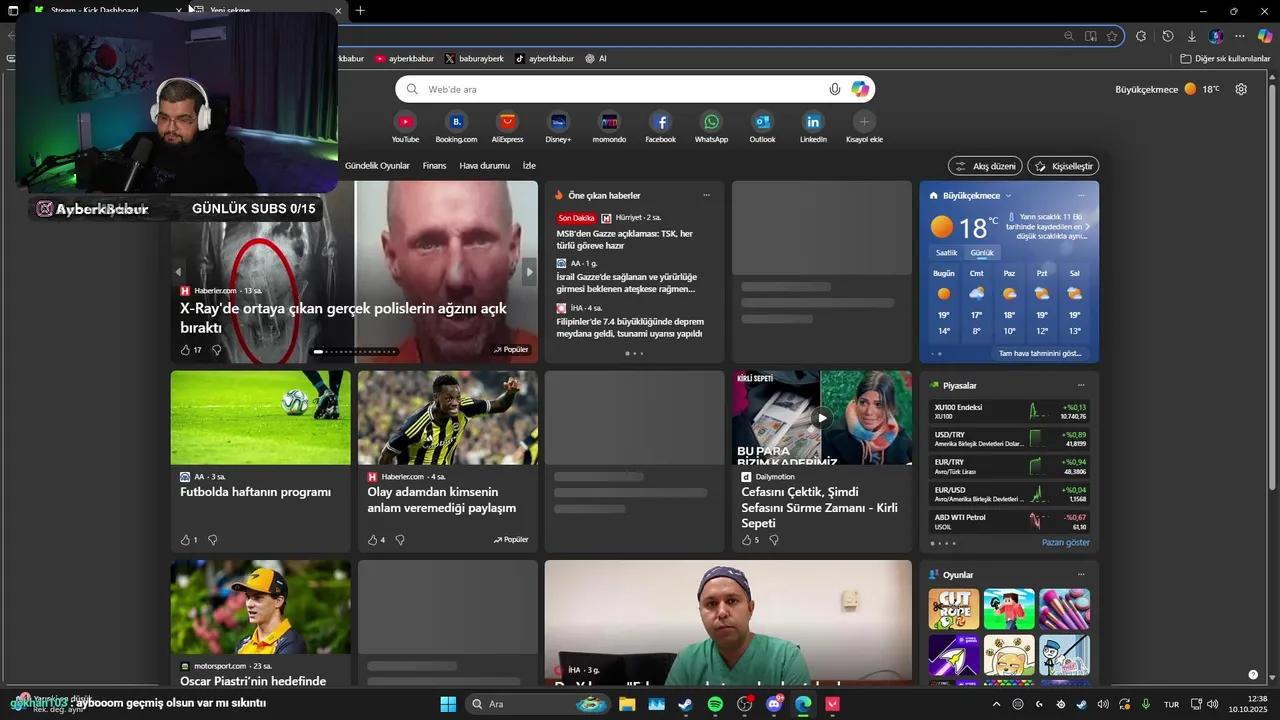Open weather card options menu
This screenshot has width=1280, height=720.
click(1081, 195)
